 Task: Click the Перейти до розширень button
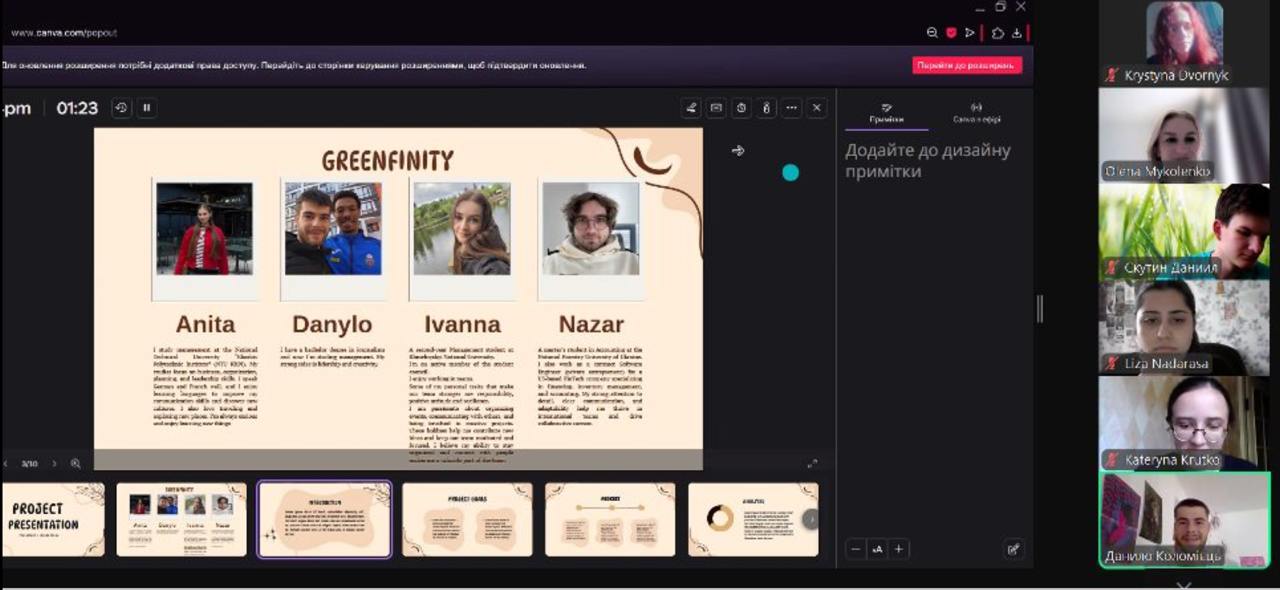click(966, 65)
